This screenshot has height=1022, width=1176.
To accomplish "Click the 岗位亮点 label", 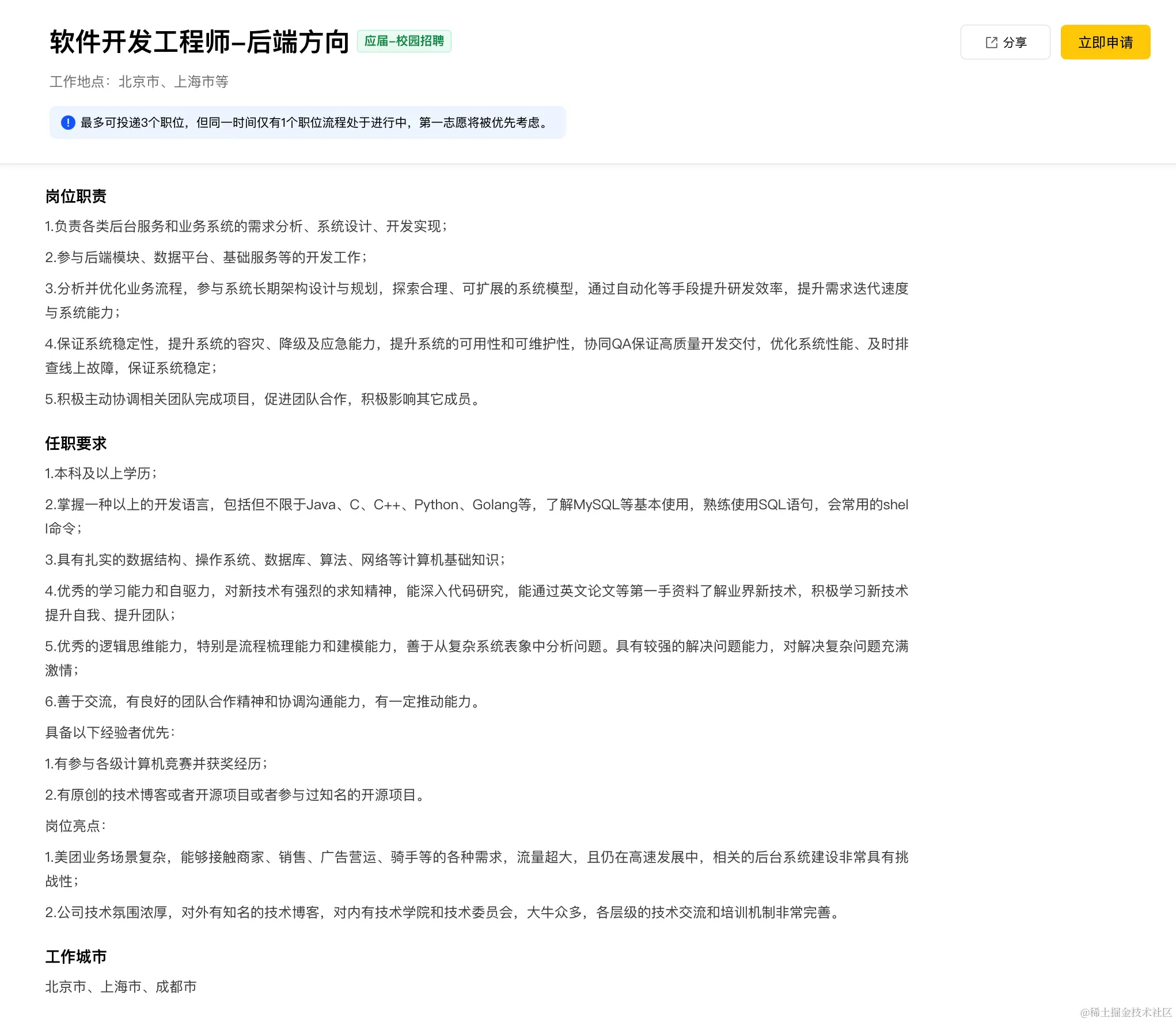I will [75, 826].
